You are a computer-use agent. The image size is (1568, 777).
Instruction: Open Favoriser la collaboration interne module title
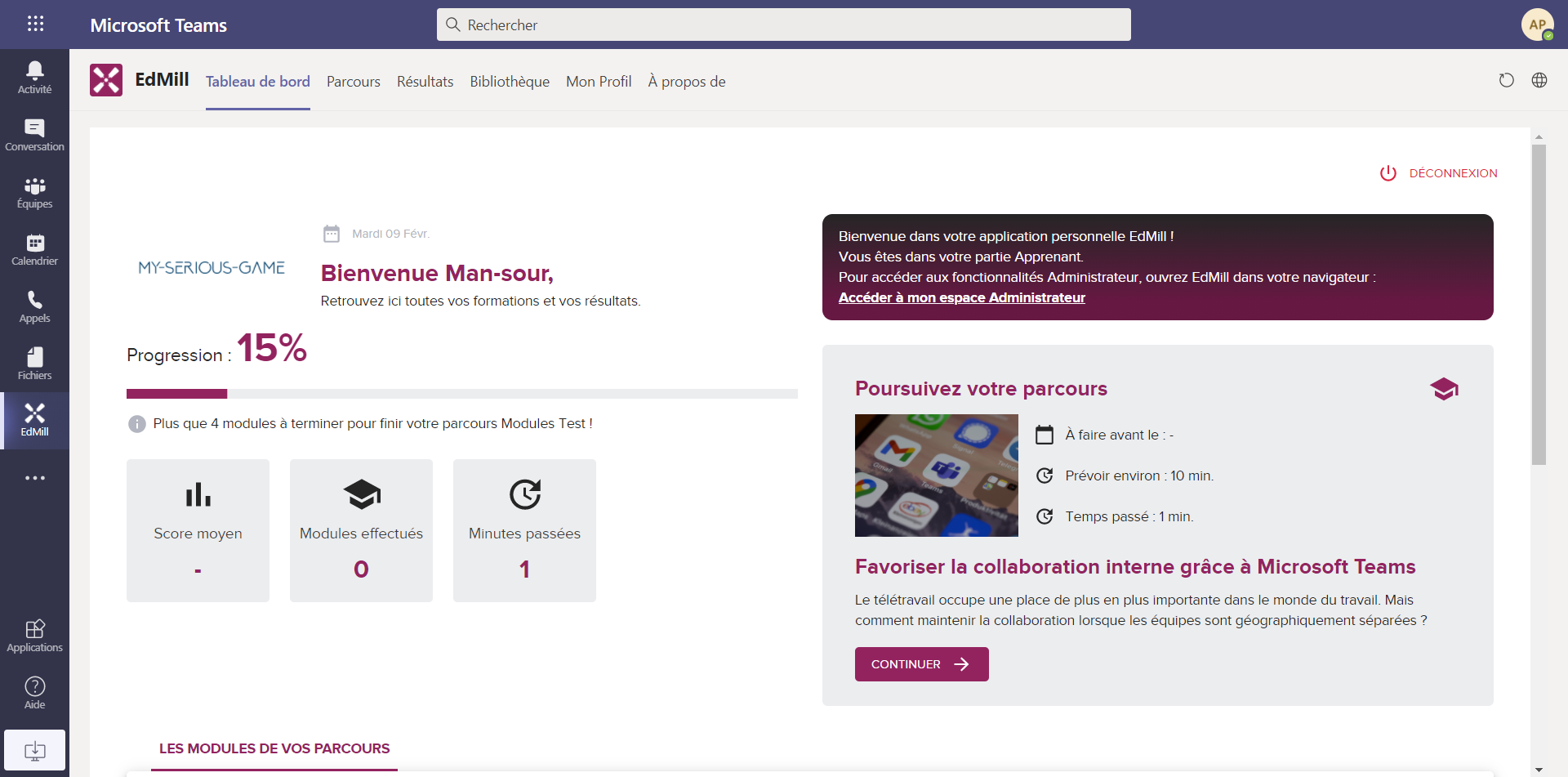click(1135, 566)
